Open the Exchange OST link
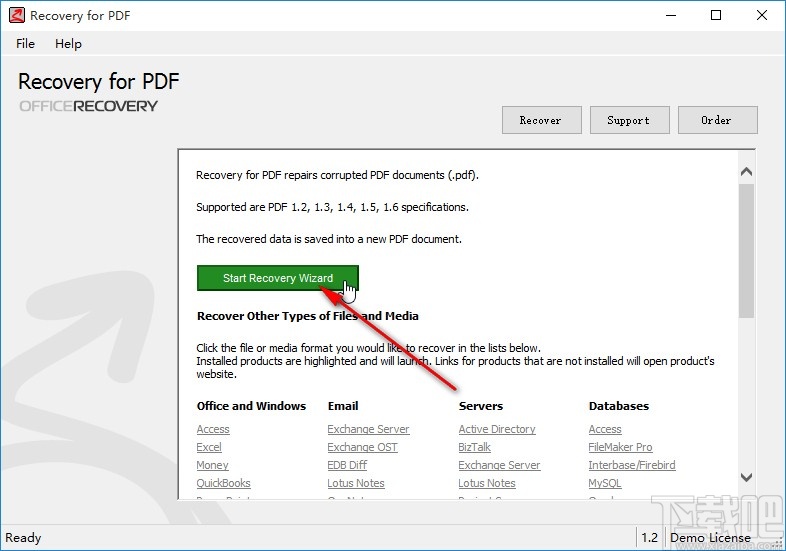 362,447
